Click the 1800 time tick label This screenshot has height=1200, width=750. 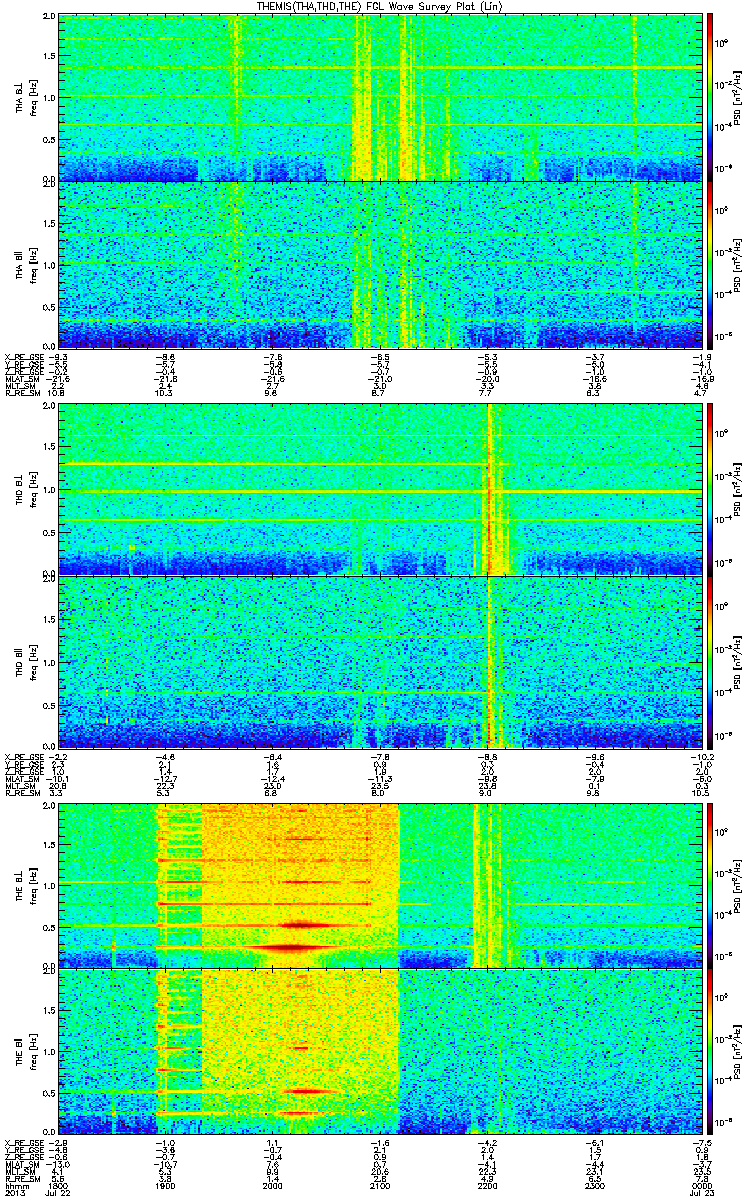click(x=59, y=1185)
